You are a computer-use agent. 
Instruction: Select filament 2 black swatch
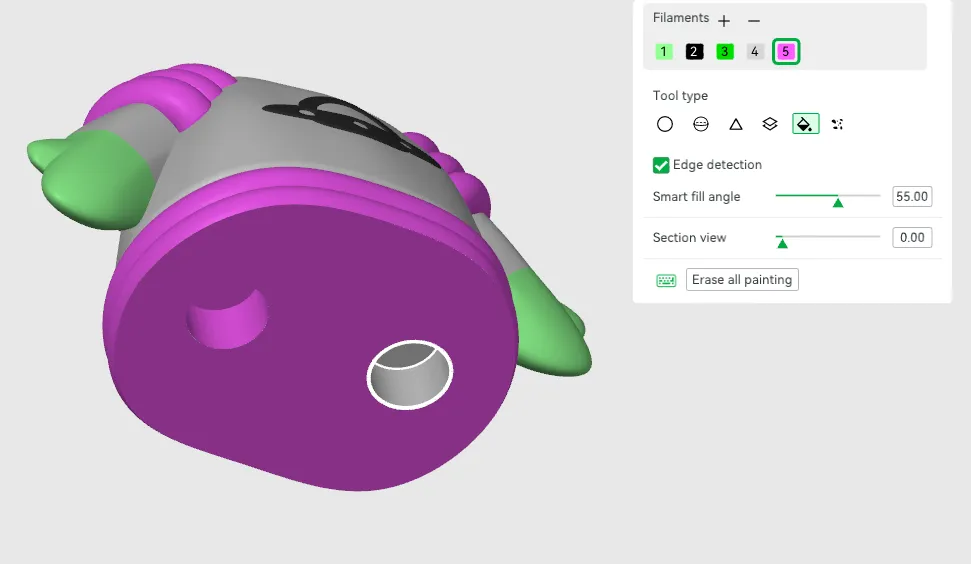[694, 51]
